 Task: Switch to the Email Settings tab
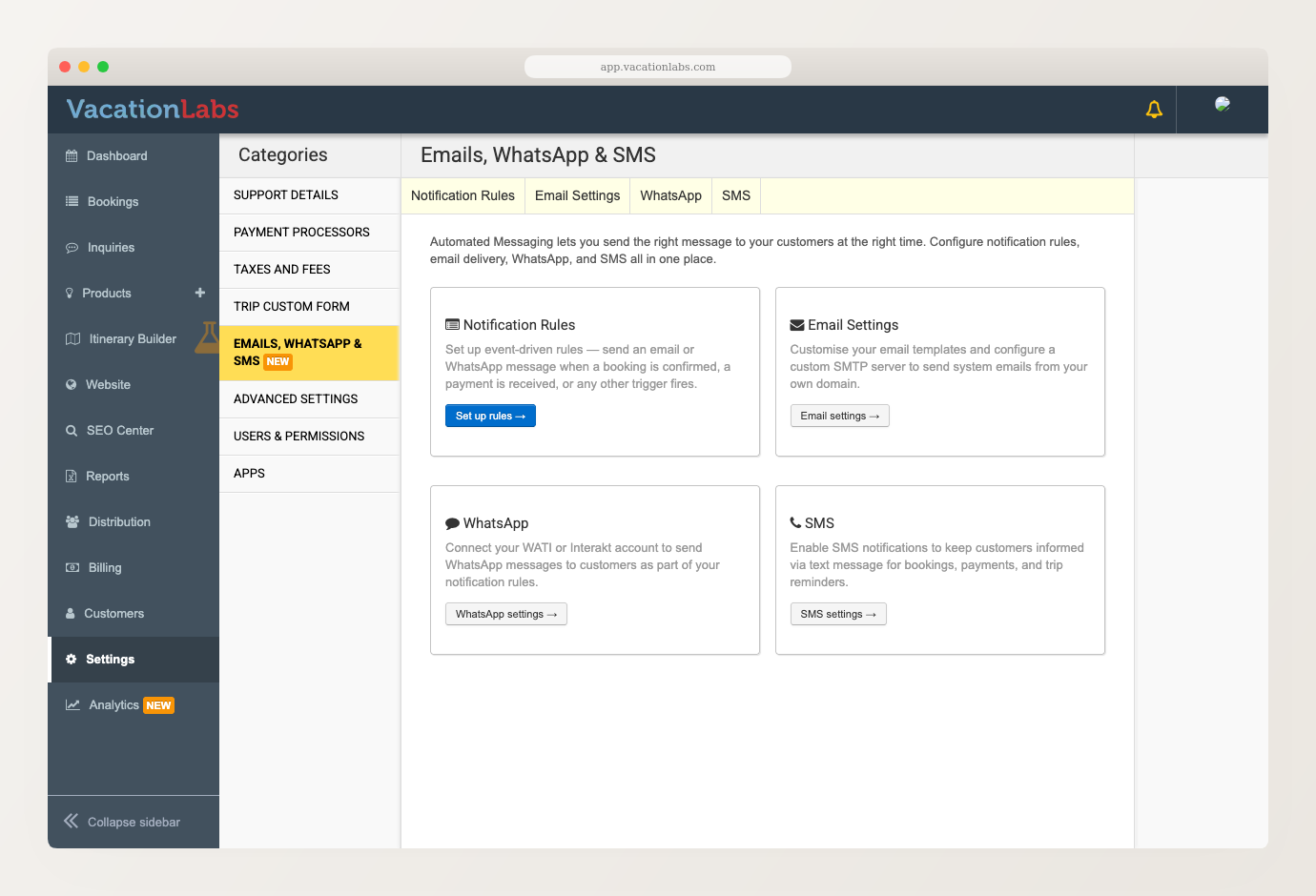coord(577,195)
